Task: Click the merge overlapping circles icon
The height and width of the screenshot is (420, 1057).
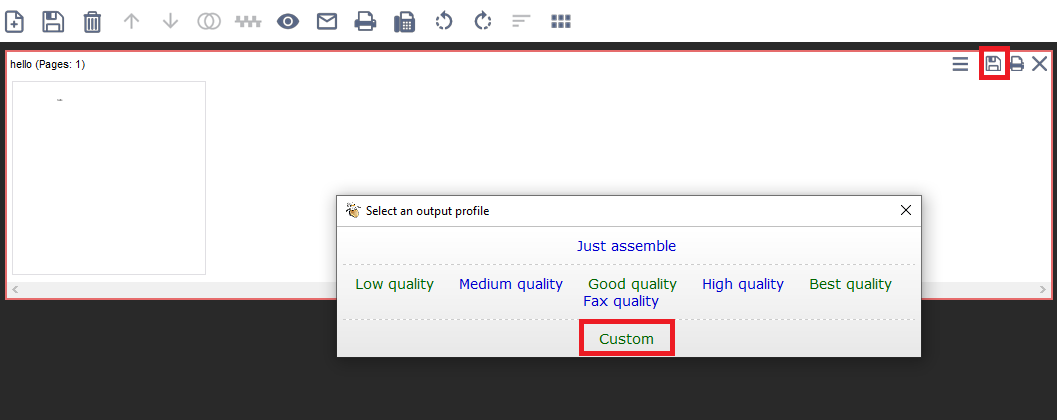Action: click(209, 22)
